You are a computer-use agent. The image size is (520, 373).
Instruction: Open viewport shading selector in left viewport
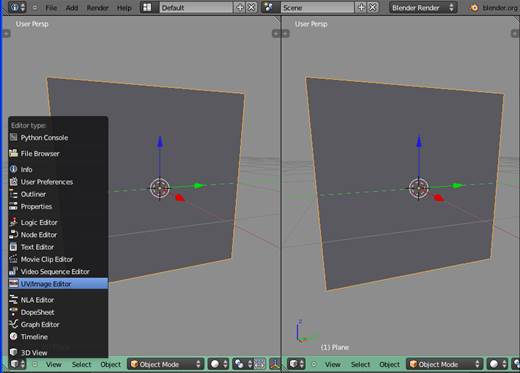click(218, 364)
